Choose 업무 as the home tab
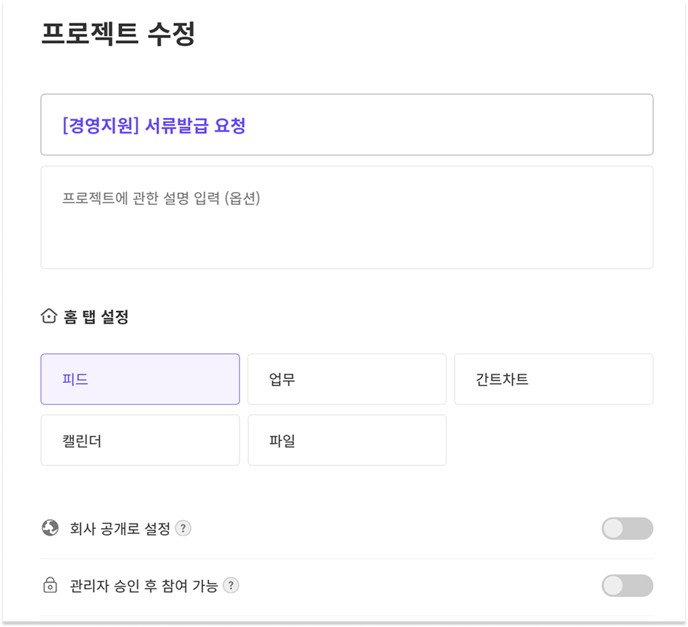The image size is (688, 627). click(347, 379)
